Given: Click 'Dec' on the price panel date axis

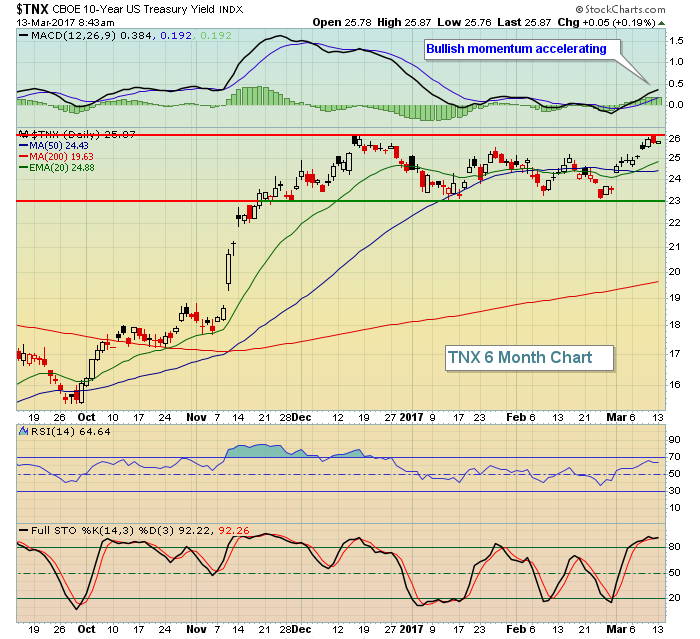Looking at the screenshot, I should point(302,418).
